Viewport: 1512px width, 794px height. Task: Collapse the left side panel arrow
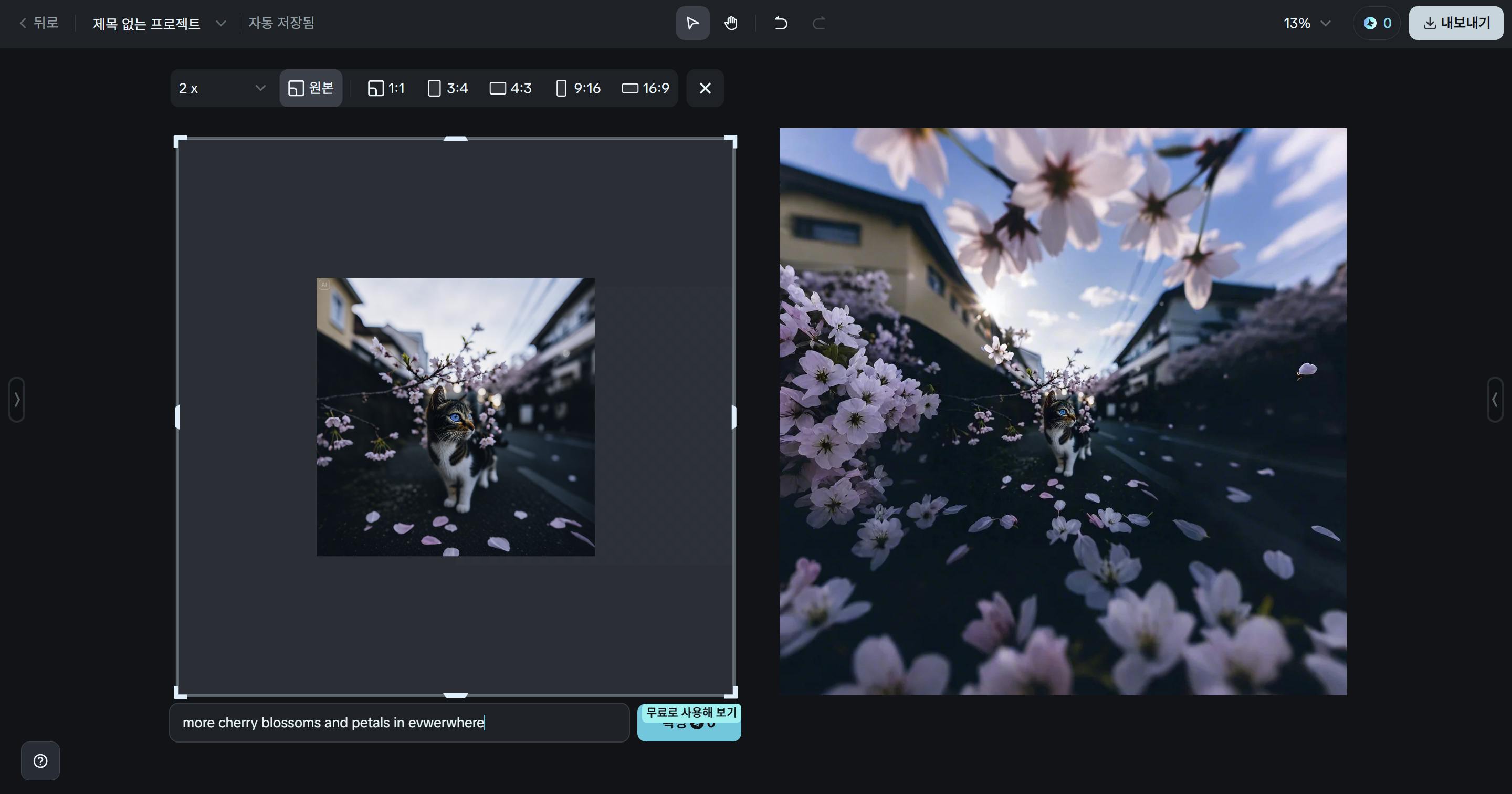16,400
